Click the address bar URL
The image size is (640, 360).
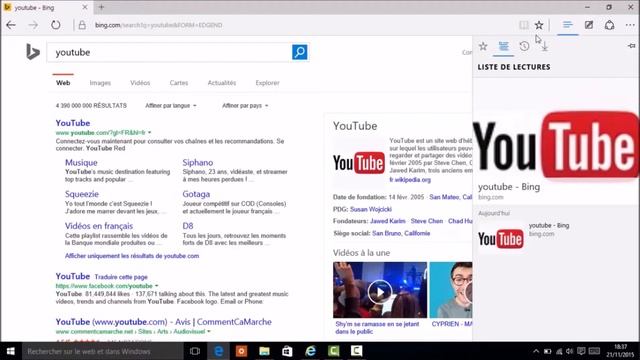(x=158, y=25)
